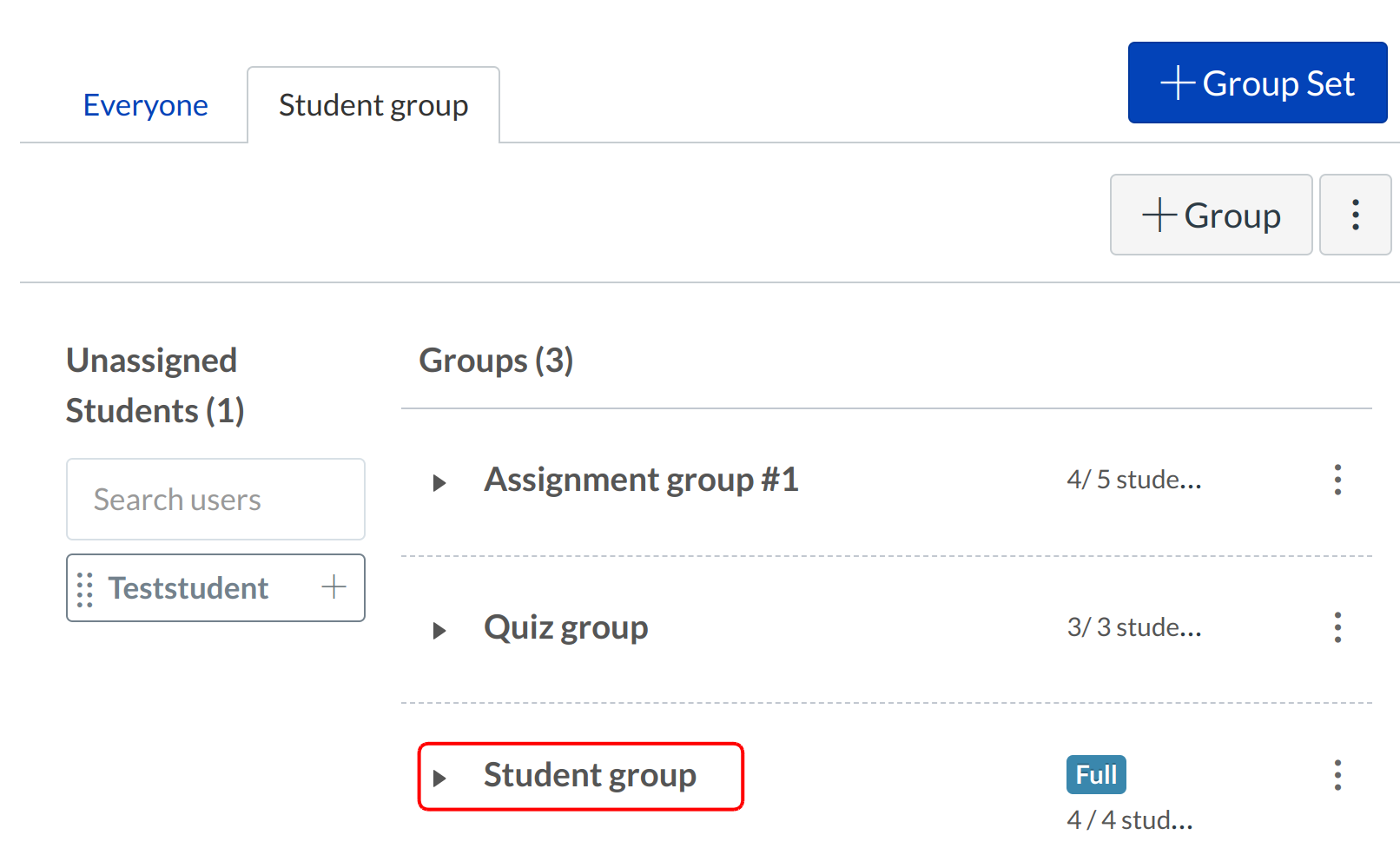
Task: Click the Assignment group #1 name
Action: [641, 480]
